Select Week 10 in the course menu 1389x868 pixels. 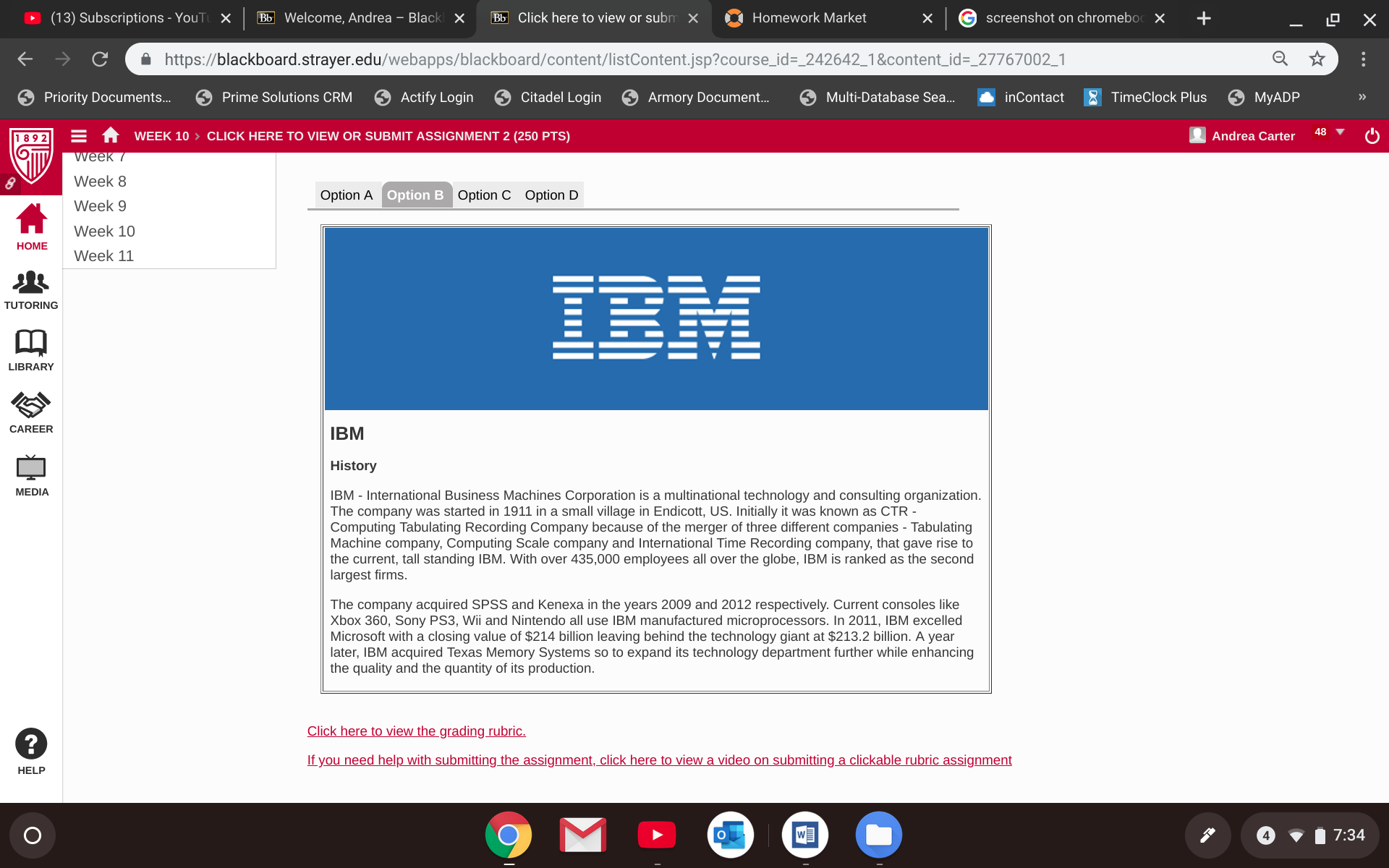tap(104, 231)
